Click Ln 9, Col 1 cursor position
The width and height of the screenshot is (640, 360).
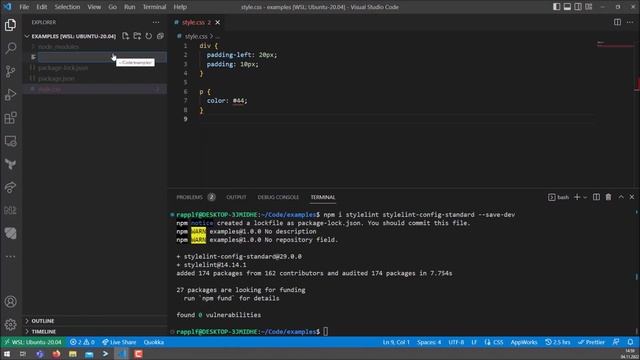396,342
